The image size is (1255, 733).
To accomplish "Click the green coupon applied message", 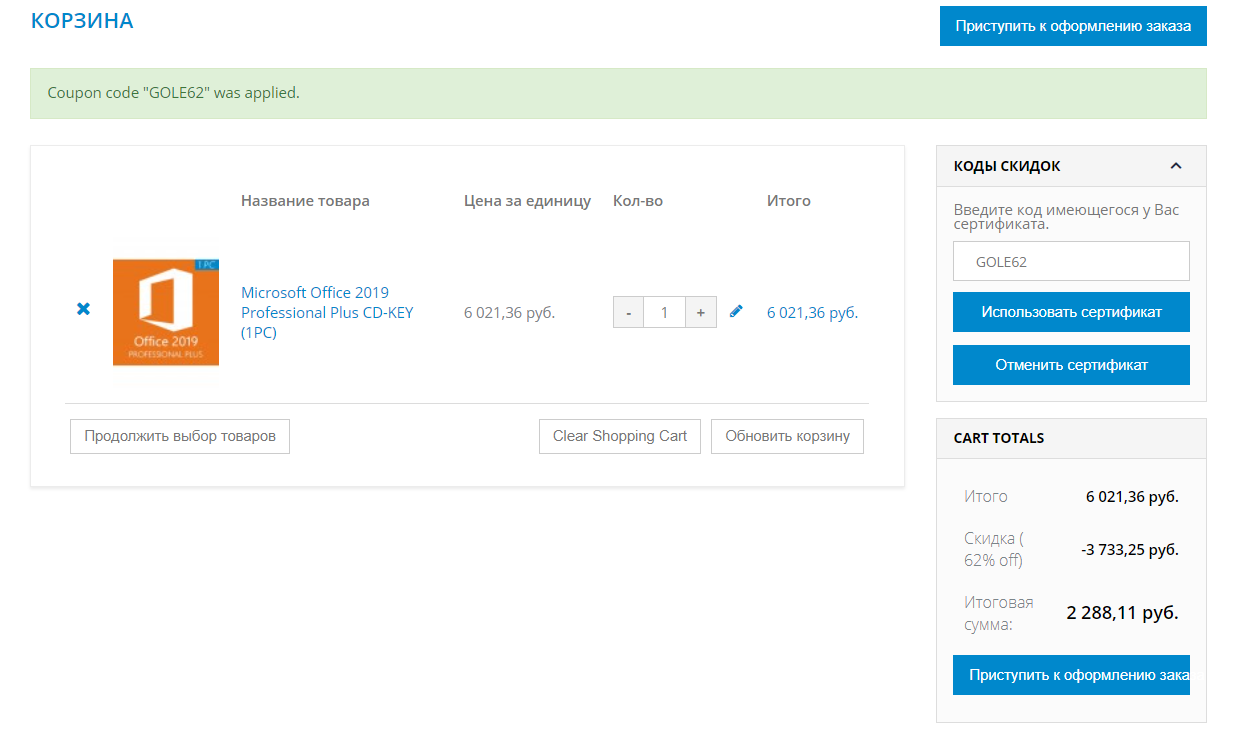I will click(x=618, y=93).
